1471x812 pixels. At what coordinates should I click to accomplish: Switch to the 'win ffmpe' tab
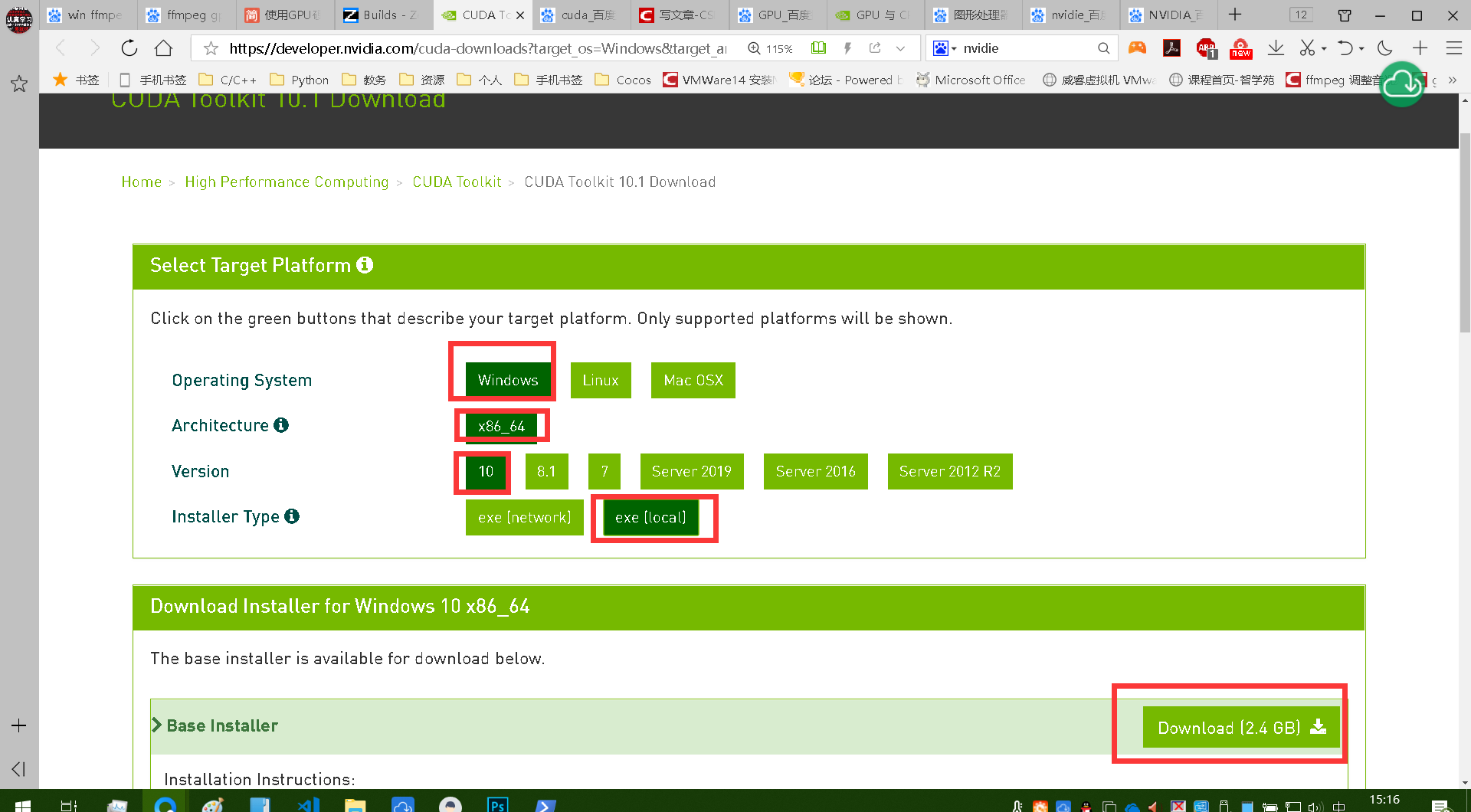click(88, 15)
